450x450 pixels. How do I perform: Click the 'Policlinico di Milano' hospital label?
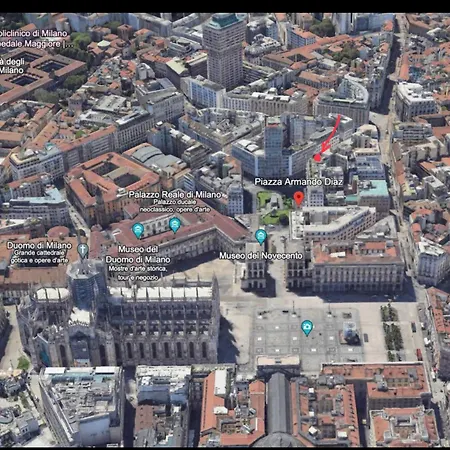pos(34,33)
